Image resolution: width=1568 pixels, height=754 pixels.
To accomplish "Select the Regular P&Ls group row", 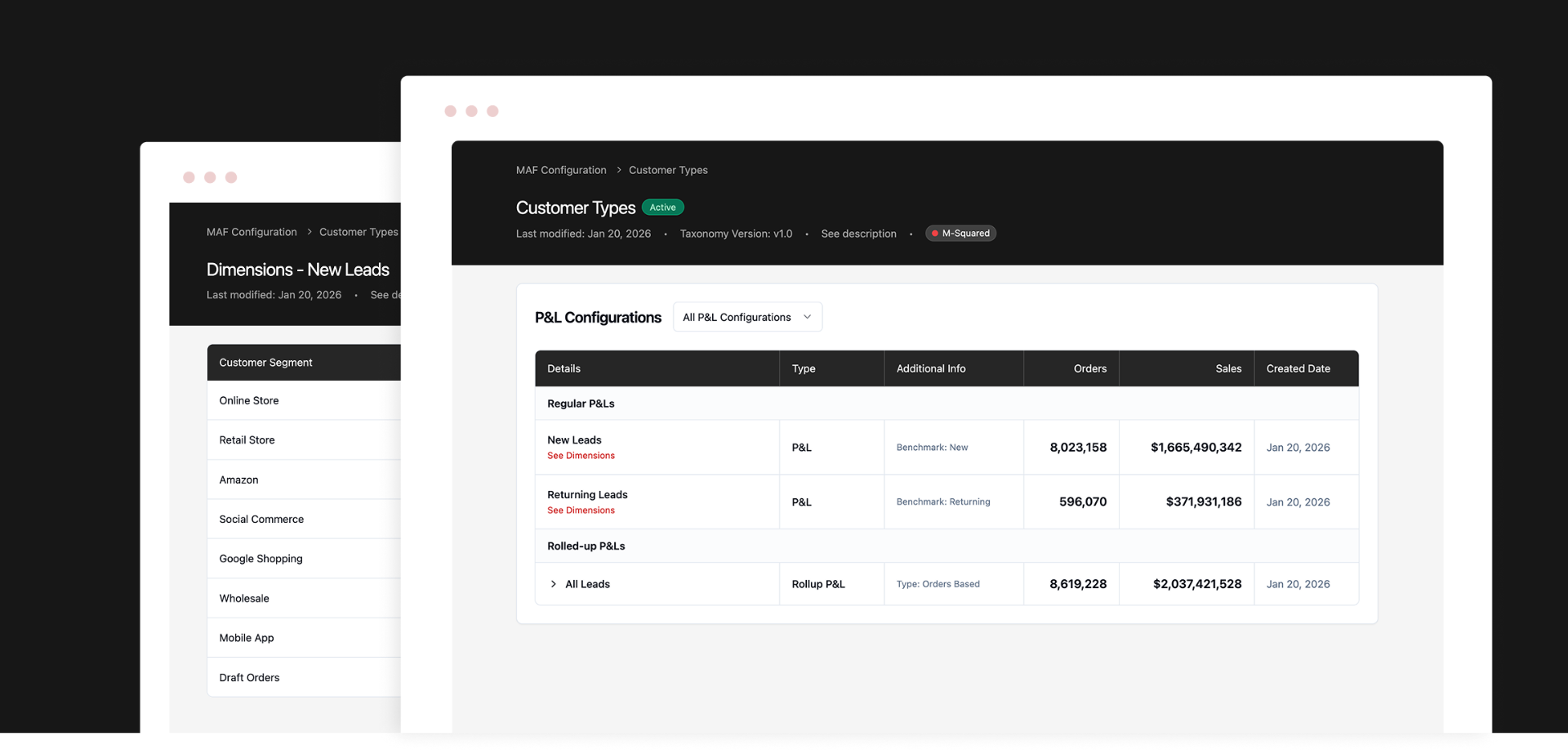I will coord(947,404).
